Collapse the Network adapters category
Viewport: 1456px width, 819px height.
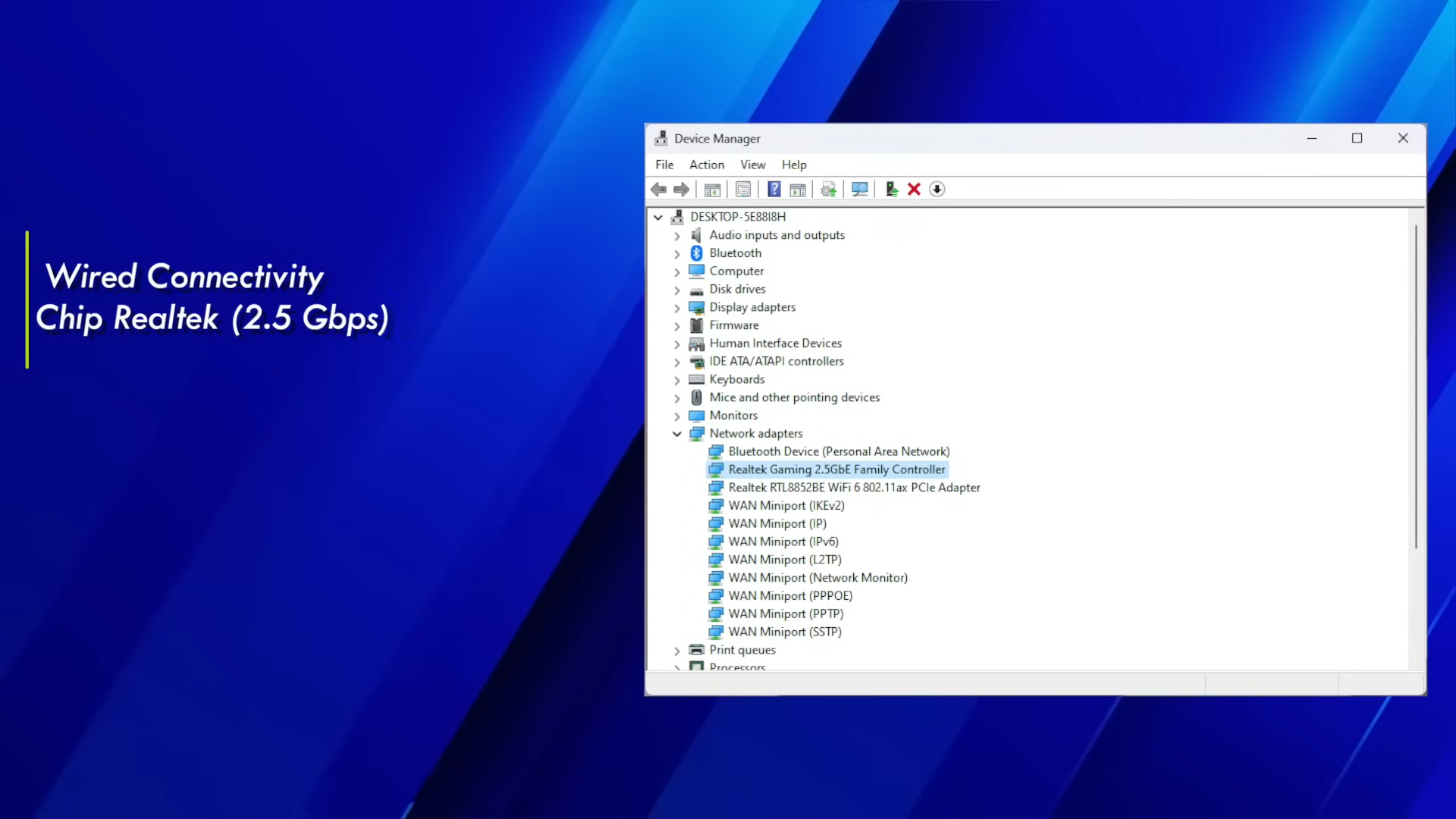[x=676, y=434]
